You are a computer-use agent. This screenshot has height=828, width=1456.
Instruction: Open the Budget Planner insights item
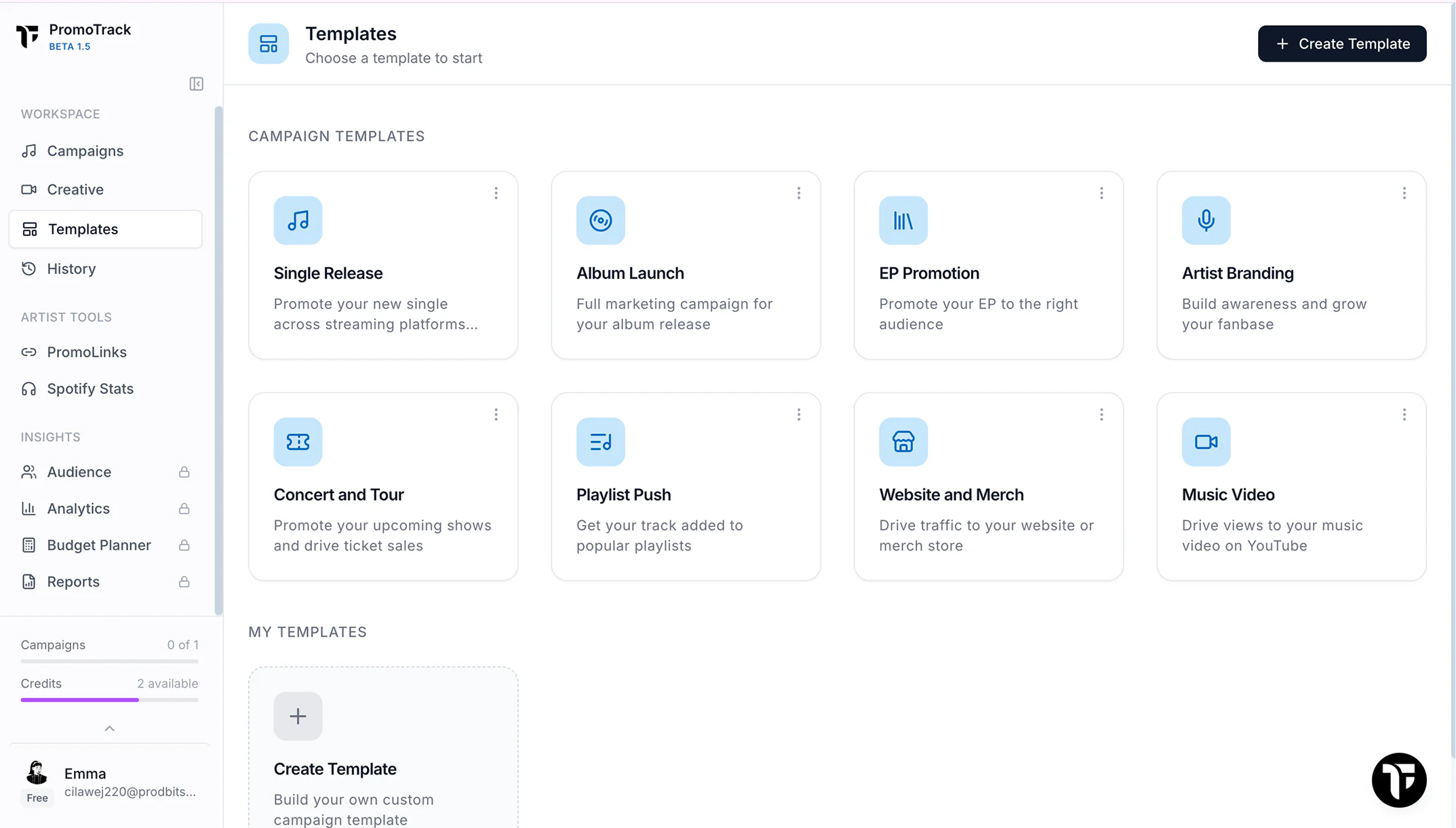pos(105,545)
